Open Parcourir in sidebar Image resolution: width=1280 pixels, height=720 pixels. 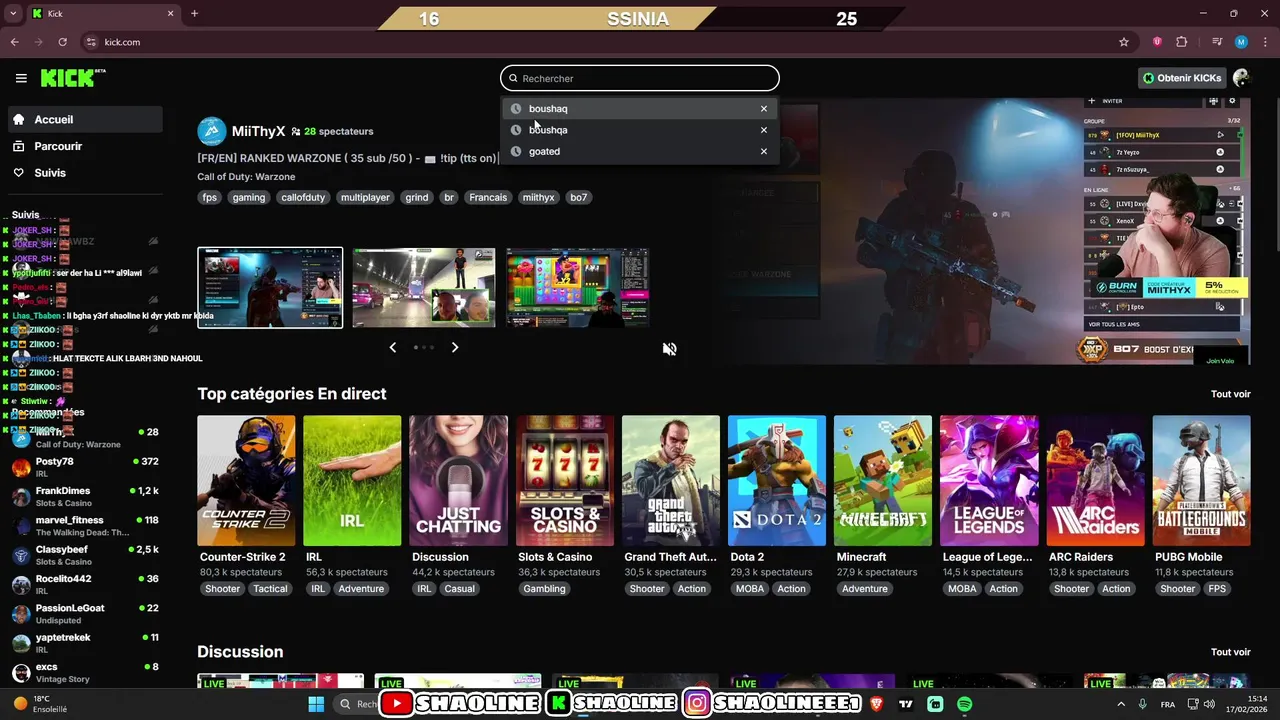coord(85,146)
